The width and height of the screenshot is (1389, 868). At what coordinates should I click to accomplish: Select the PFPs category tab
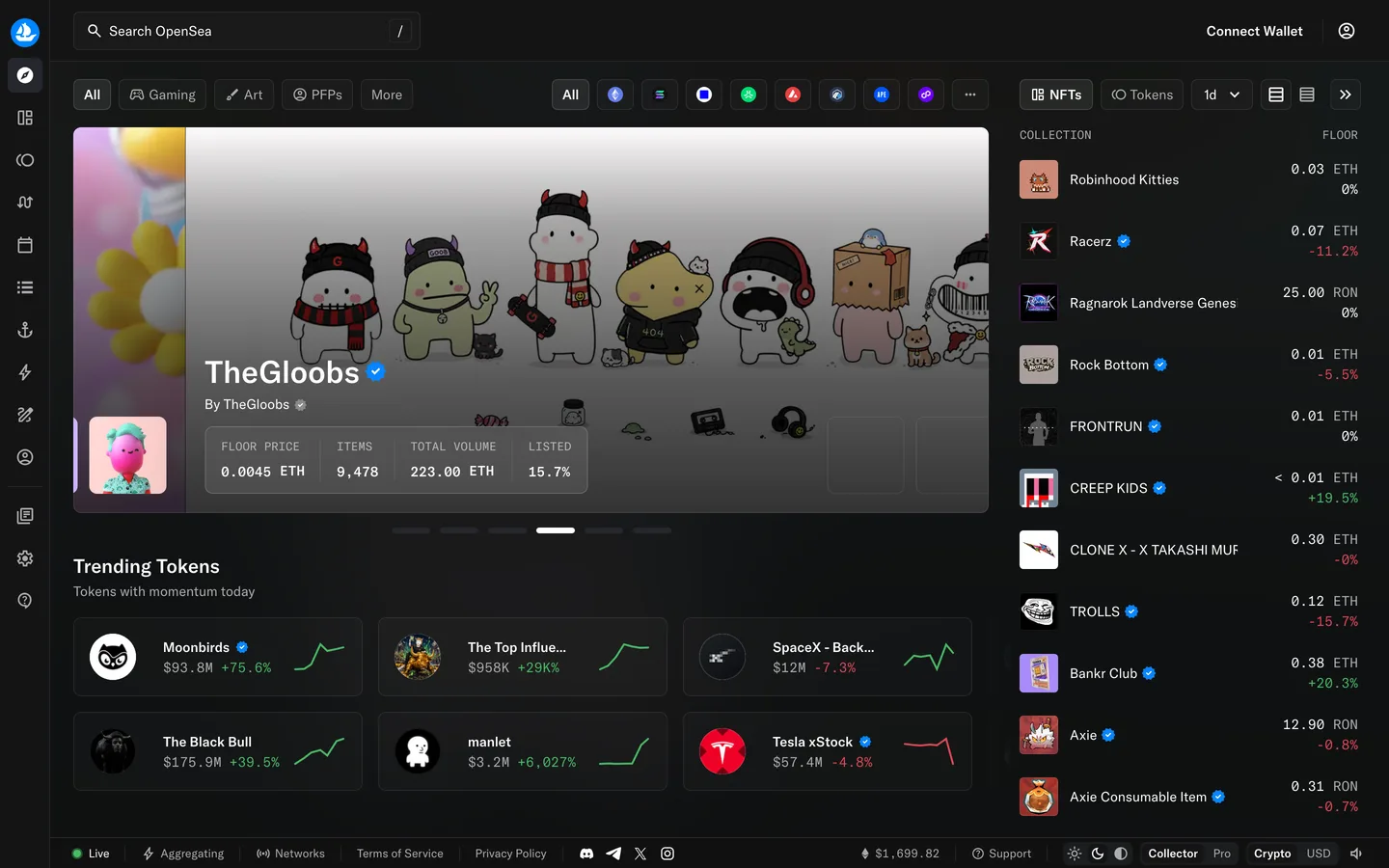click(317, 95)
